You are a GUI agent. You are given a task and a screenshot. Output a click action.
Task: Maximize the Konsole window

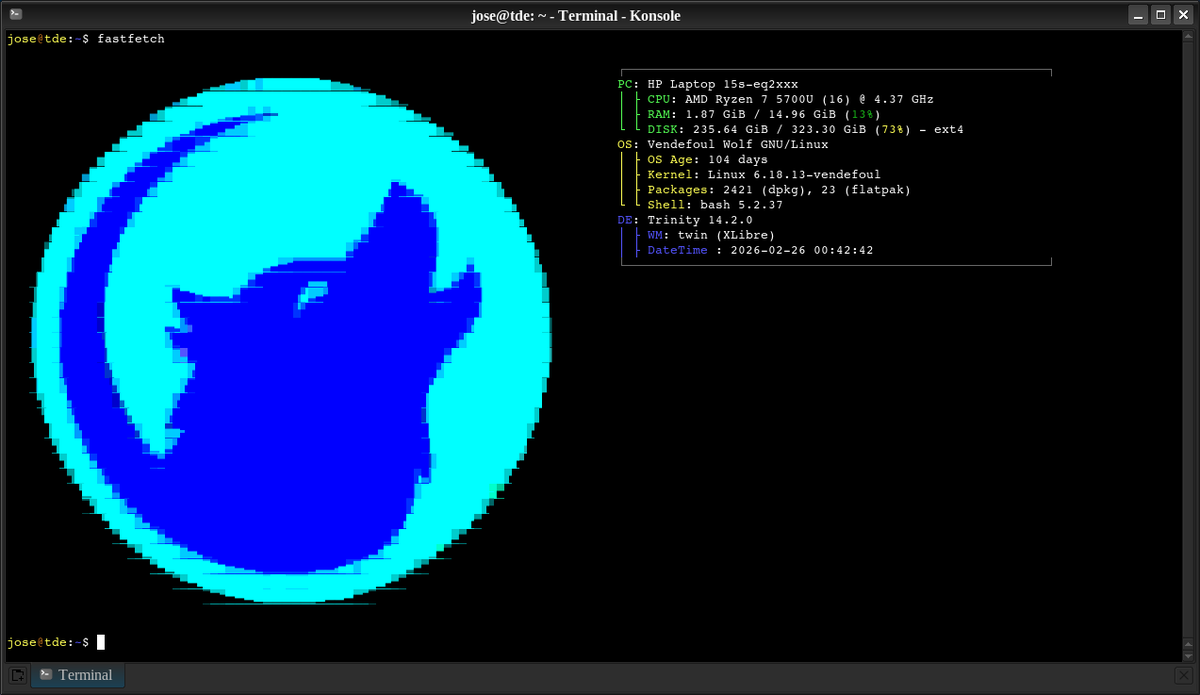coord(1160,15)
